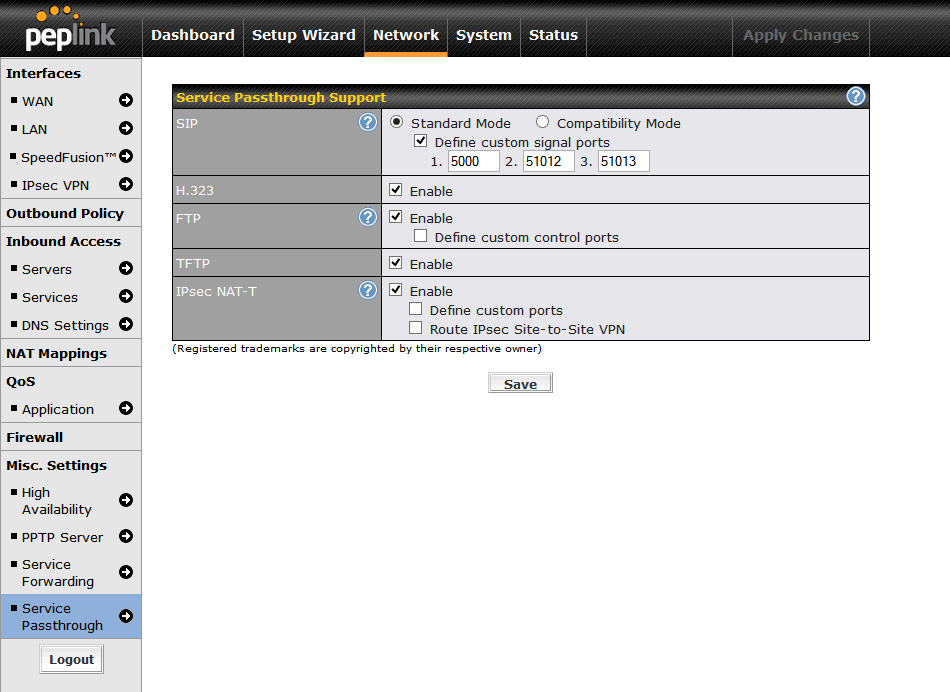Open the FTP help question mark icon
Image resolution: width=950 pixels, height=692 pixels.
tap(368, 217)
